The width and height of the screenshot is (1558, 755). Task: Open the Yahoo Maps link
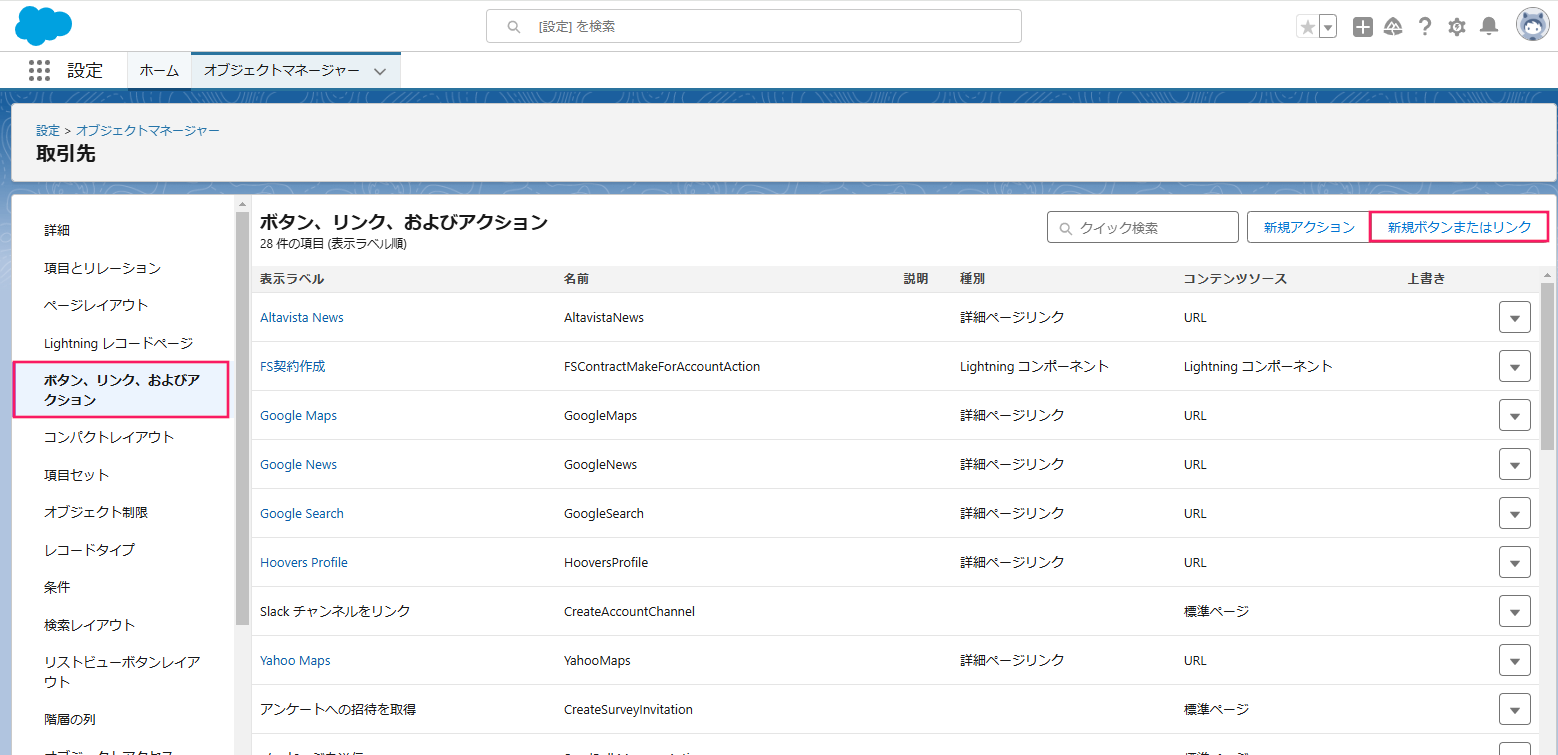point(295,660)
